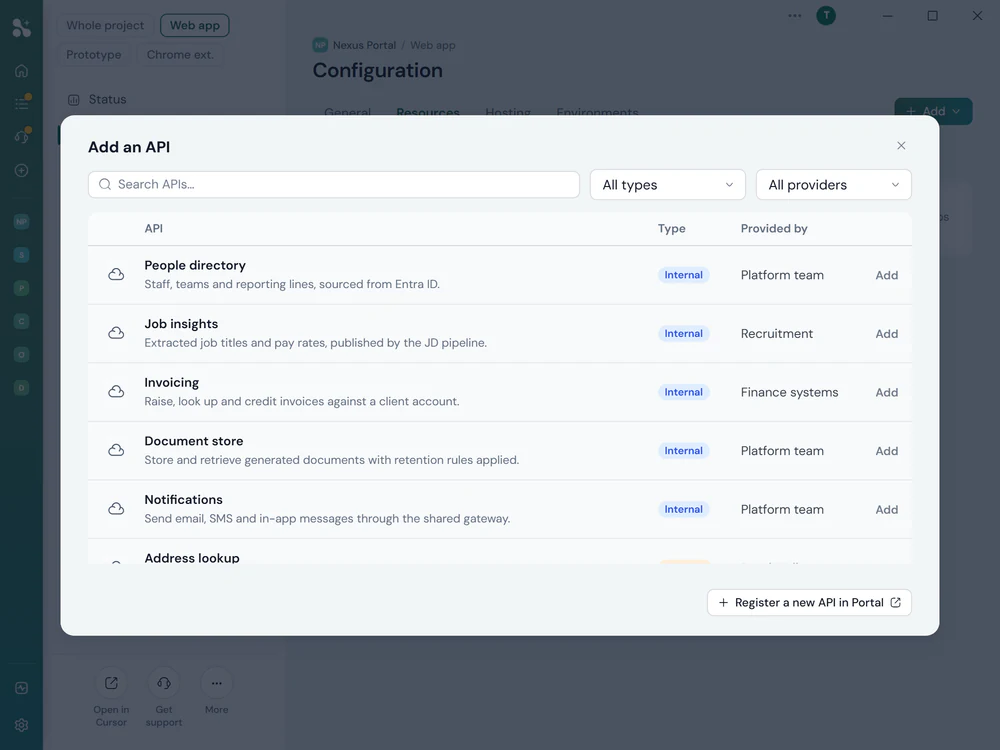Select the C project badge in the sidebar
This screenshot has height=750, width=1000.
point(22,321)
